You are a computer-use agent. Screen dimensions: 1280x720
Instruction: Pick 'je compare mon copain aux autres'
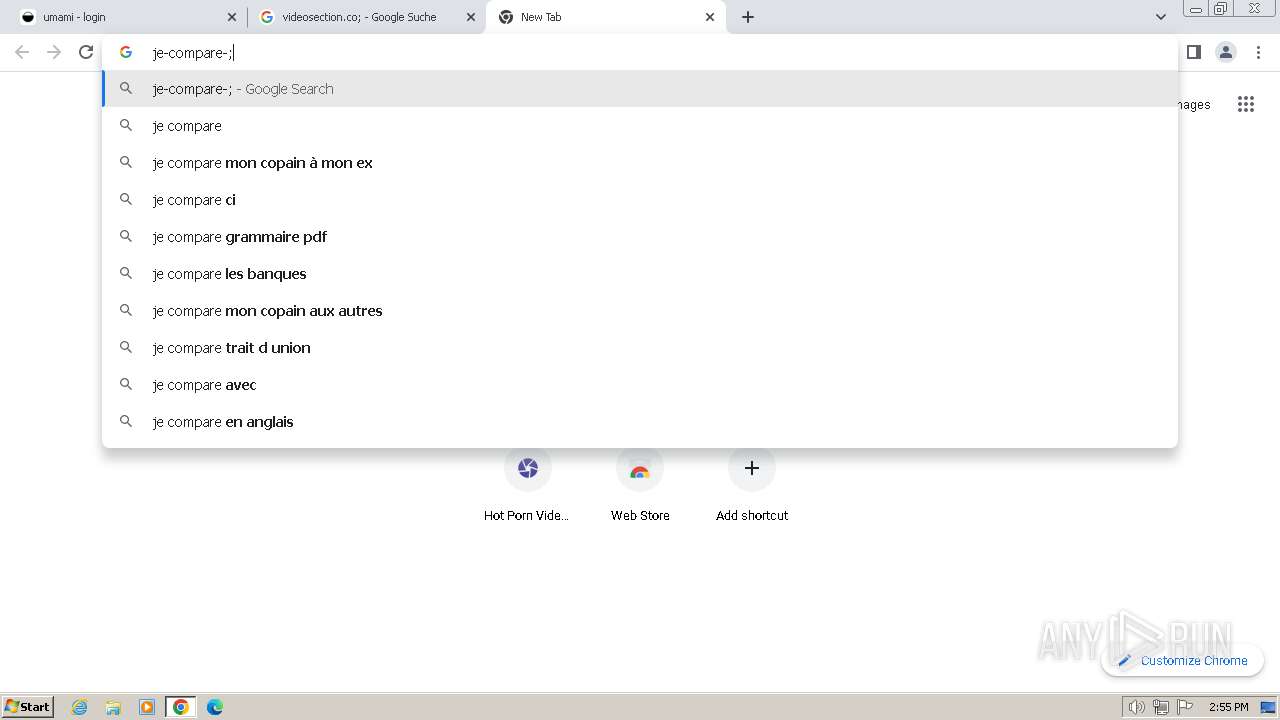(640, 311)
